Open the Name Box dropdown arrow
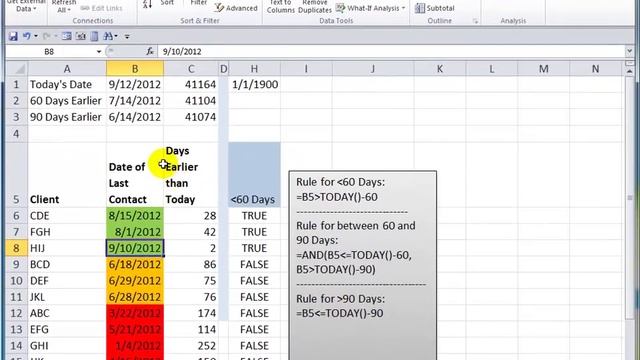The image size is (640, 360). [98, 52]
